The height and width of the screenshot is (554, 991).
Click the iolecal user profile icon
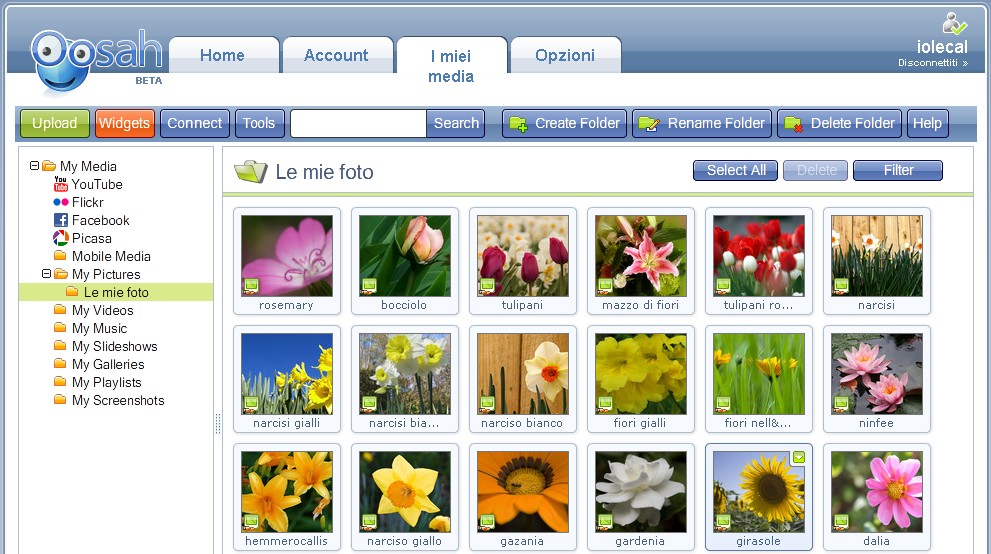tap(954, 23)
